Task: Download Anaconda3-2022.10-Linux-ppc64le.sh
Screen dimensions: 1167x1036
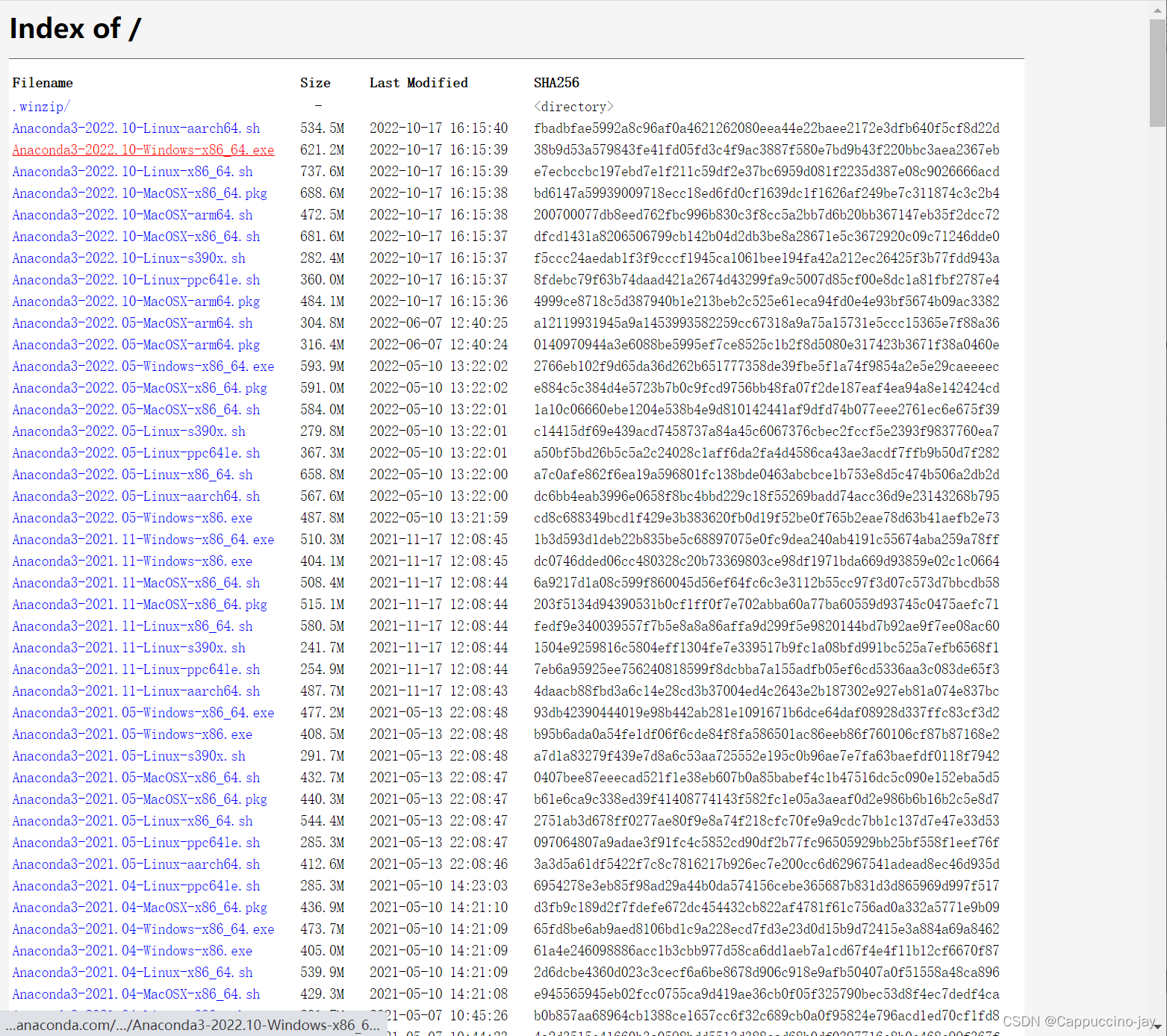Action: click(x=136, y=280)
